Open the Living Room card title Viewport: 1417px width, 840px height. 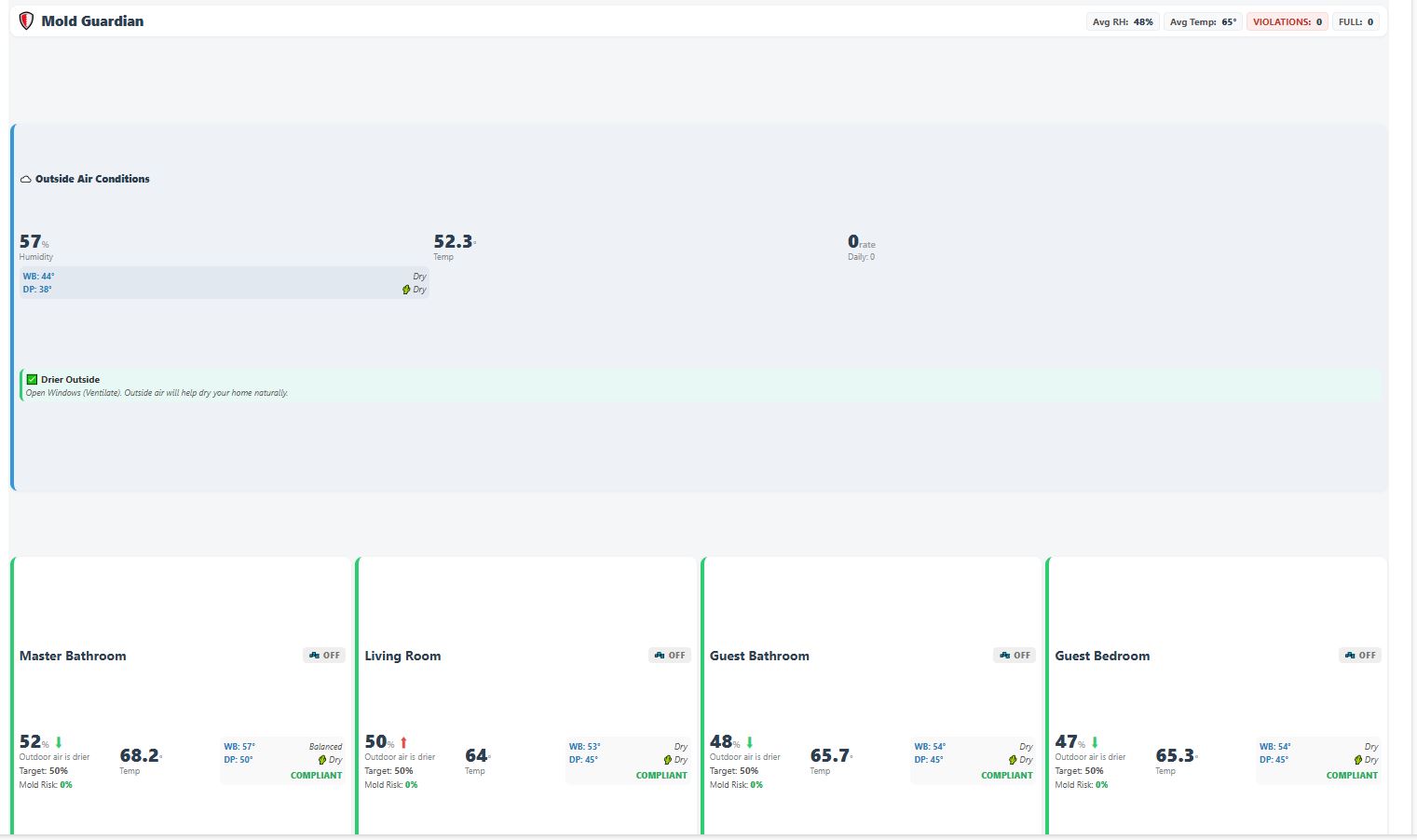(402, 656)
